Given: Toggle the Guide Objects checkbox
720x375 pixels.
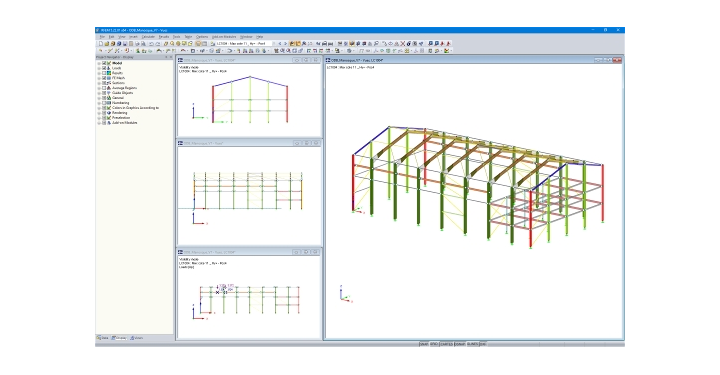Looking at the screenshot, I should (x=104, y=93).
